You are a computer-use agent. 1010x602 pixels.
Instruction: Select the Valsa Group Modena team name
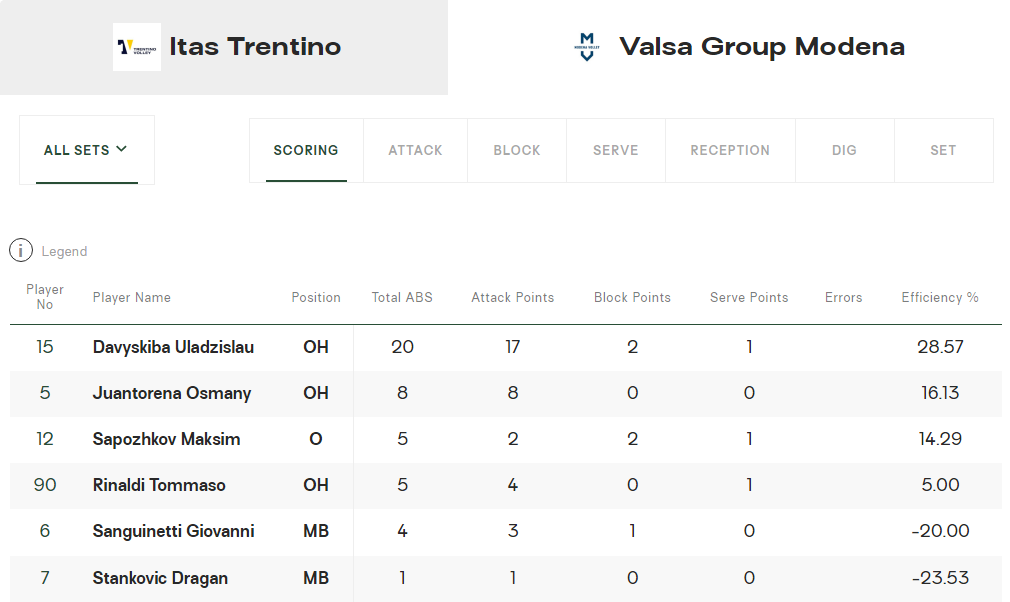coord(762,47)
